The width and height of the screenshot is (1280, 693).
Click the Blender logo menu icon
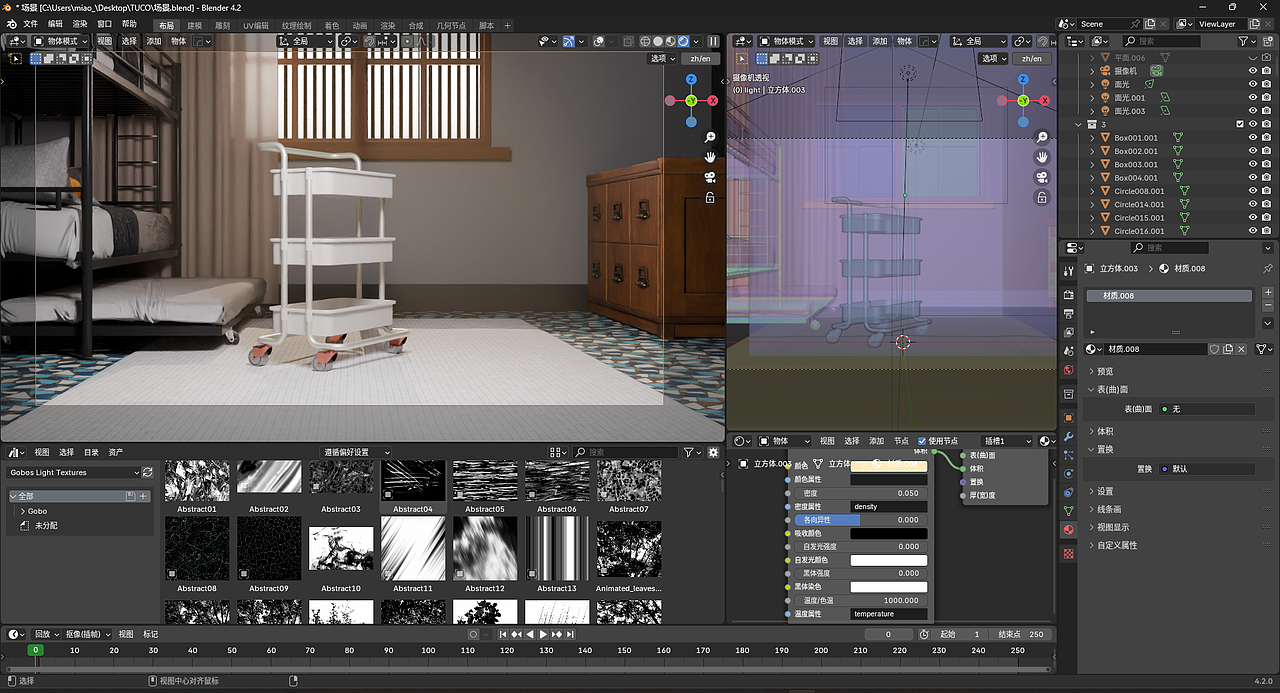pos(11,24)
